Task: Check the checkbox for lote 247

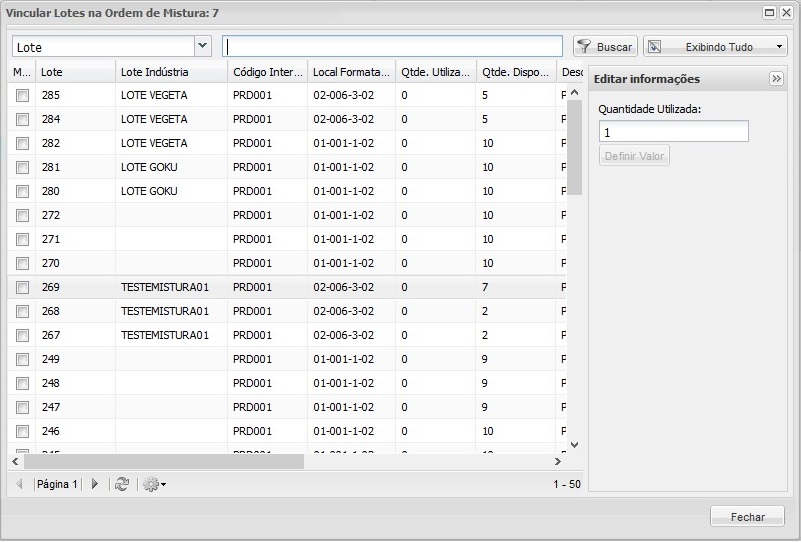Action: [22, 407]
